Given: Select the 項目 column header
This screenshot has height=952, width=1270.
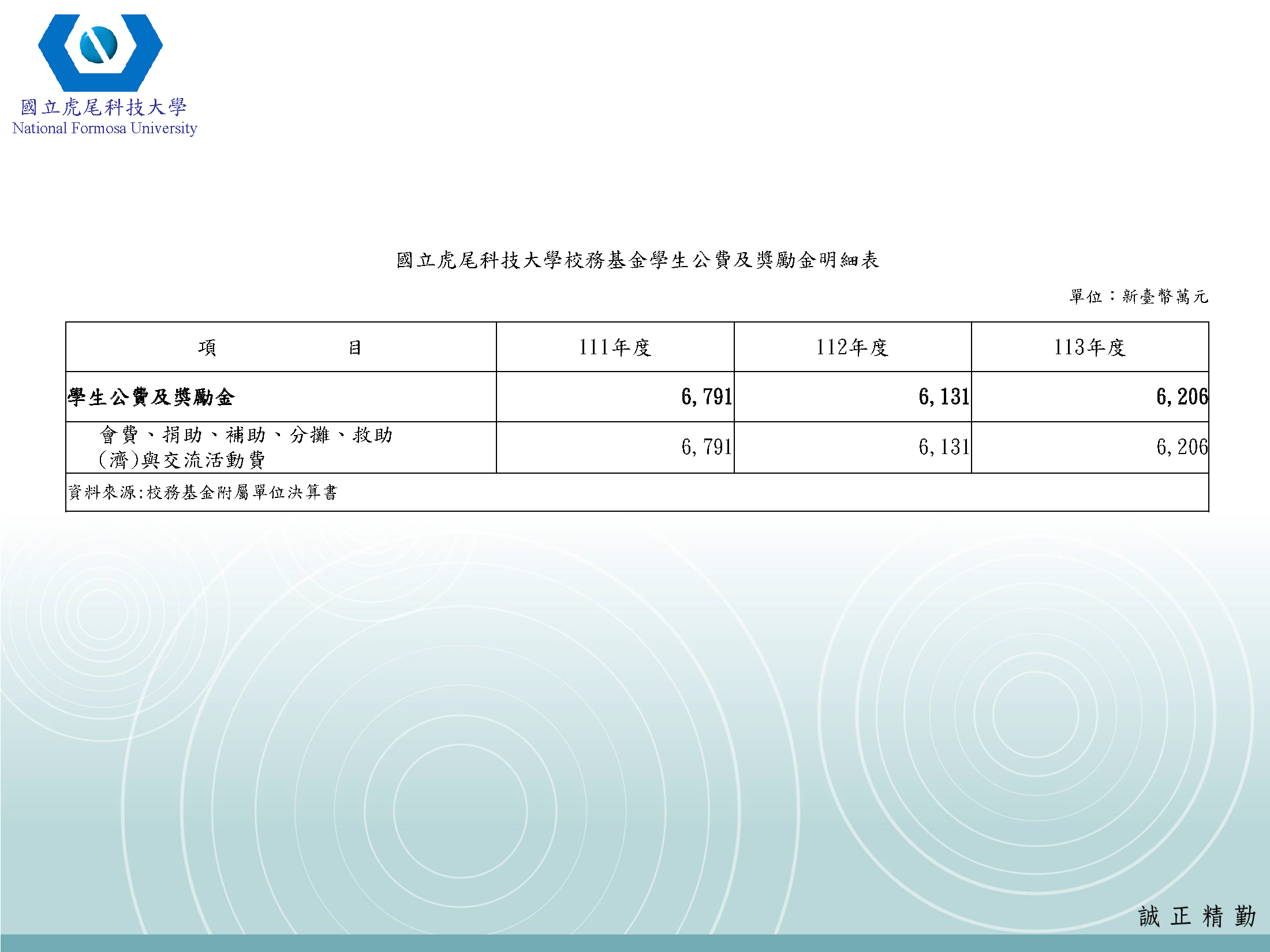Looking at the screenshot, I should point(281,346).
